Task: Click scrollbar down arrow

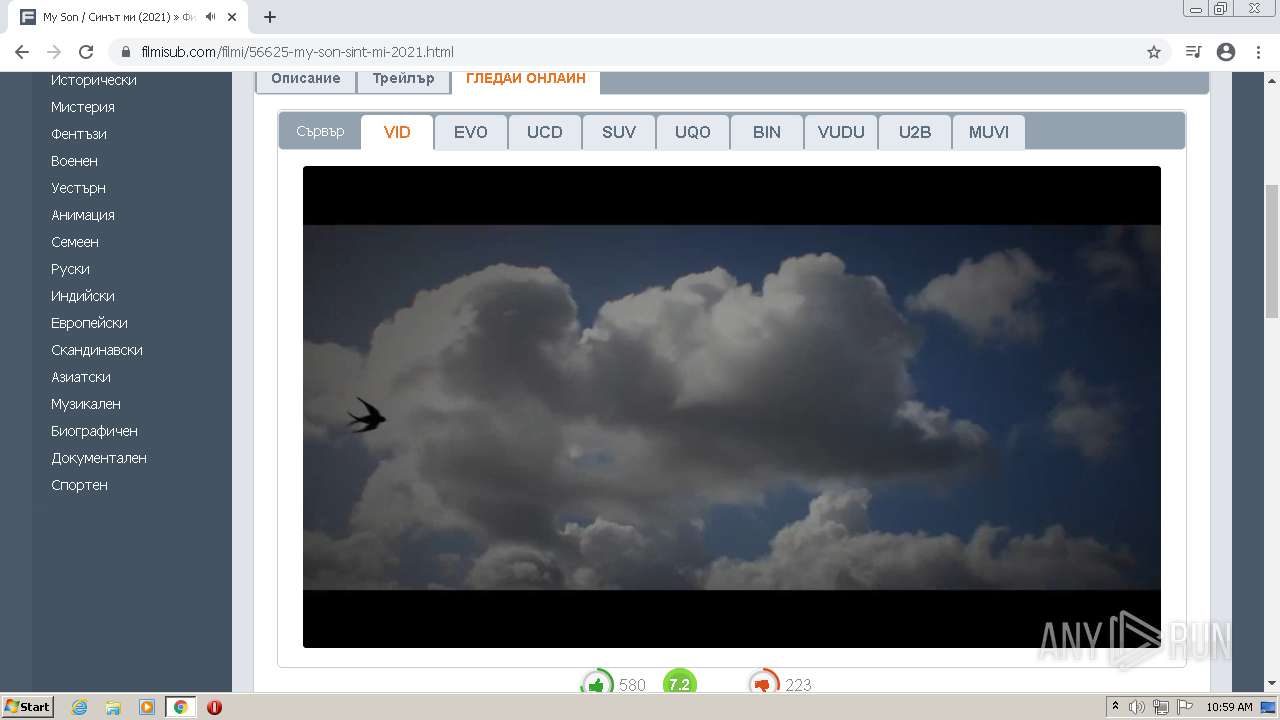Action: pos(1272,684)
